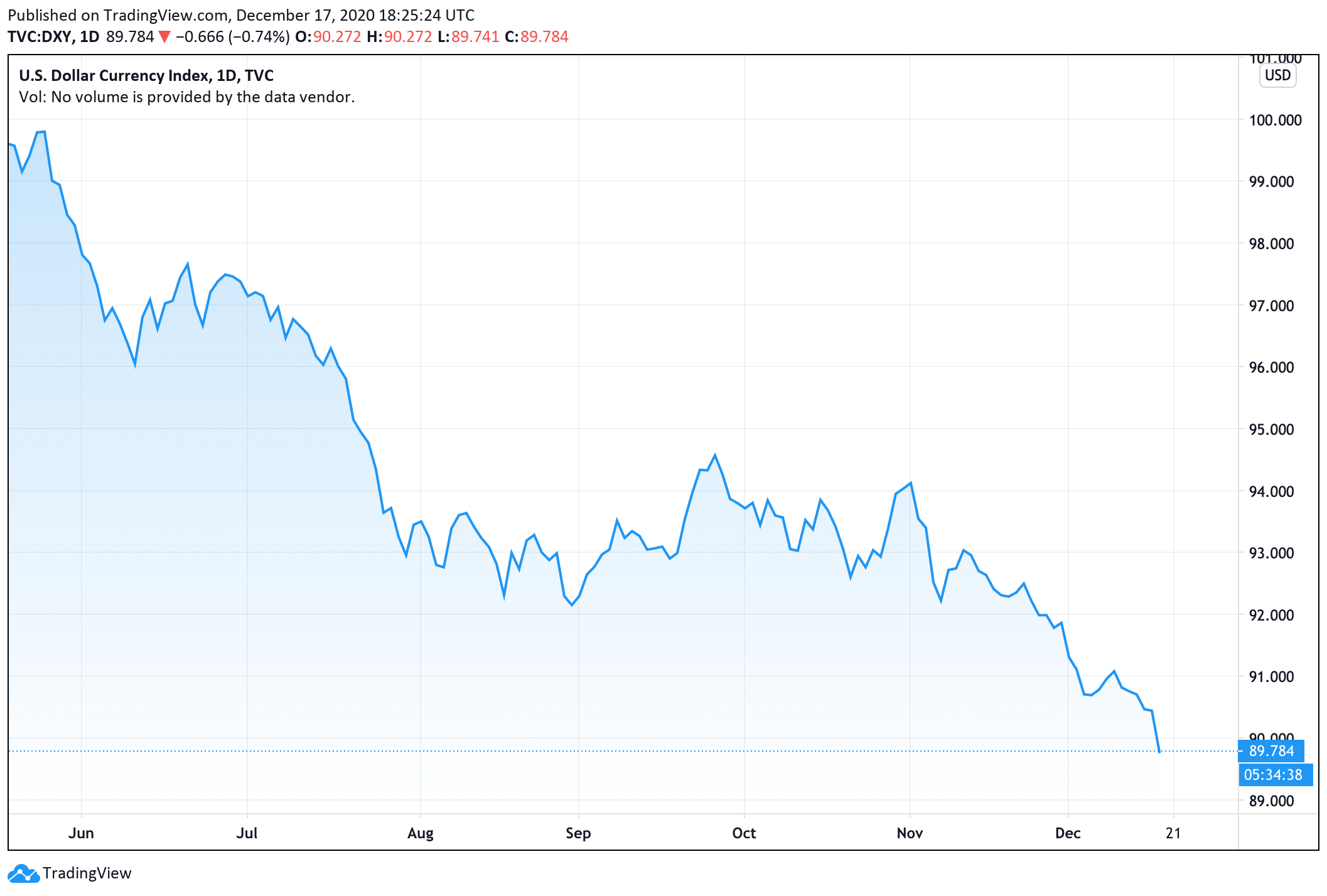Viewport: 1327px width, 896px height.
Task: Click the Oct label on time axis
Action: pyautogui.click(x=744, y=833)
